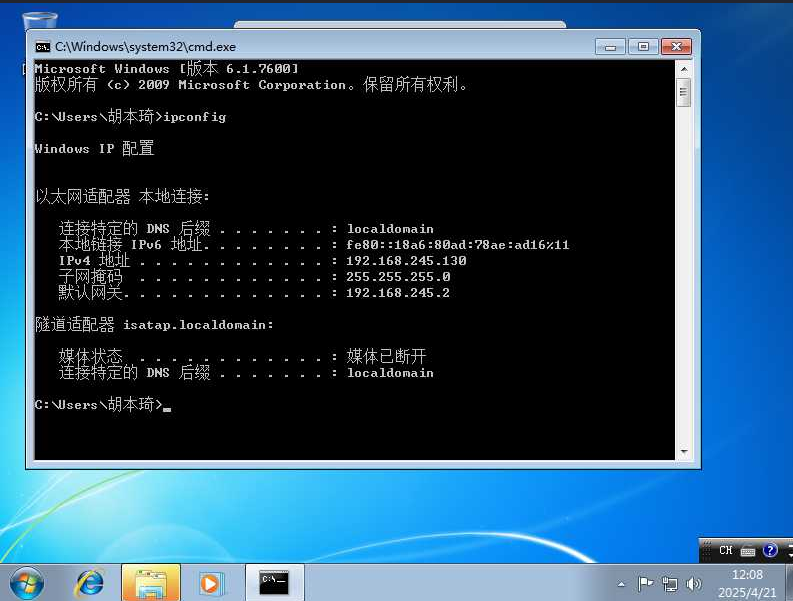Click the subnet mask 255.255.255.0
Screen dimensions: 793x601
pyautogui.click(x=398, y=277)
